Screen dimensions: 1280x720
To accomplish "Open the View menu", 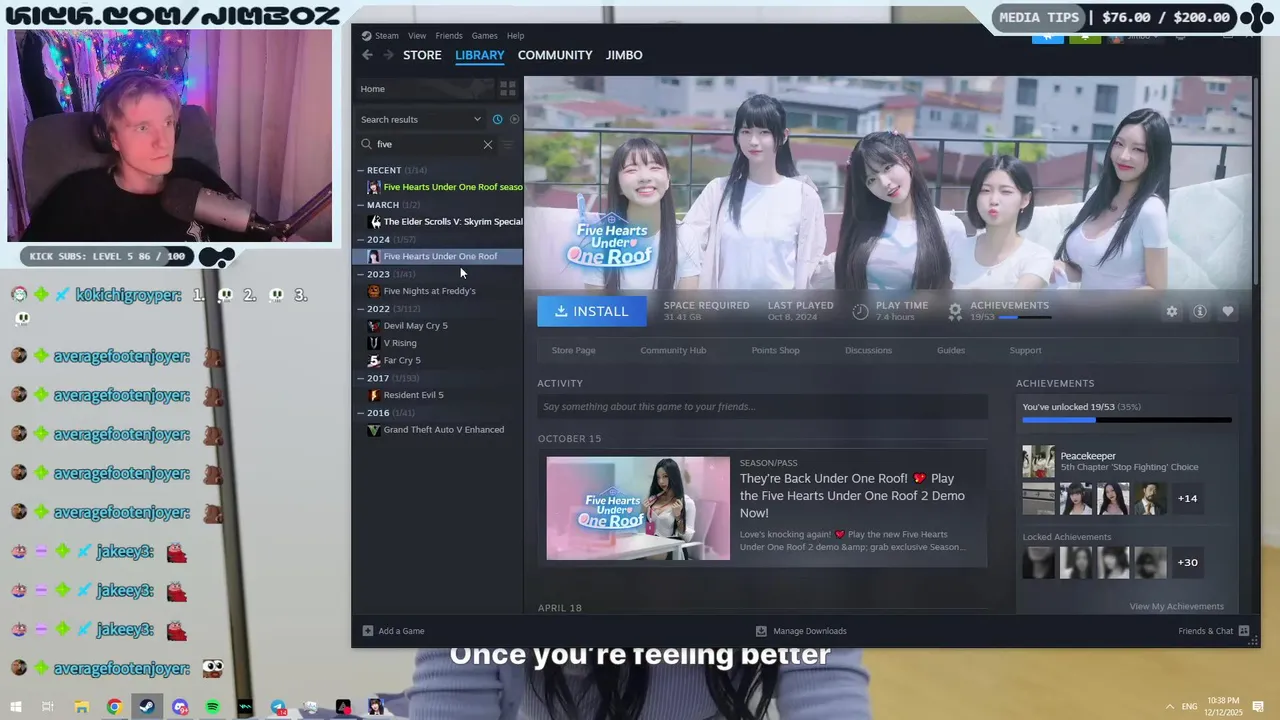I will click(x=417, y=36).
